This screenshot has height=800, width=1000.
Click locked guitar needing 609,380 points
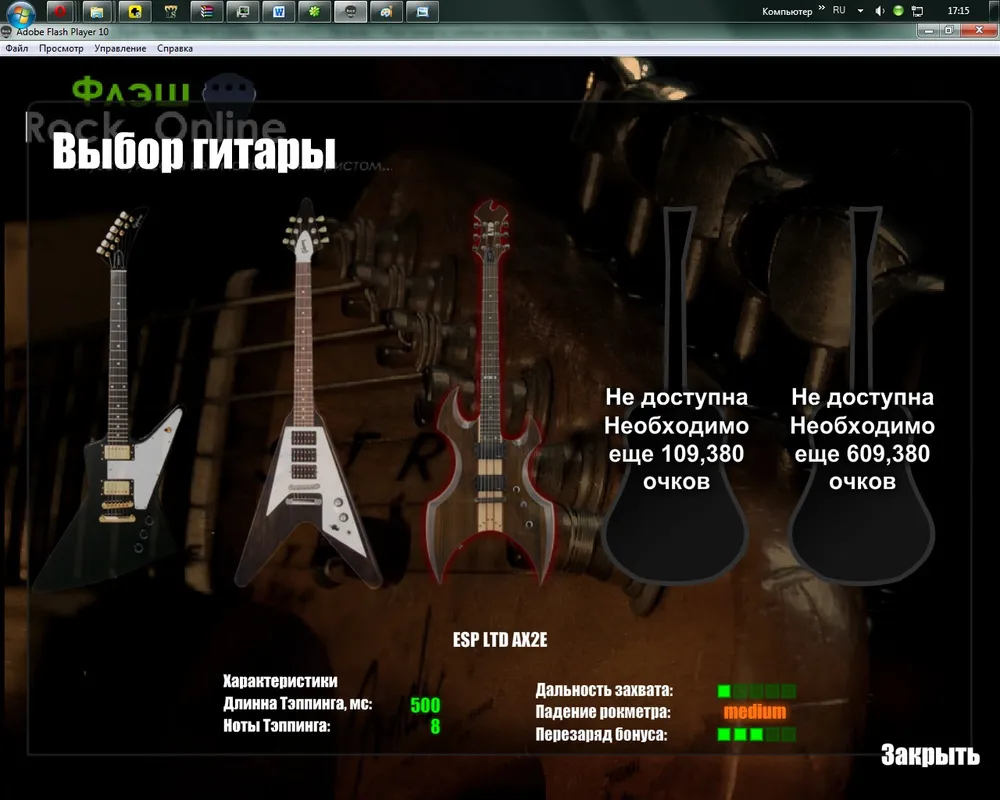(x=862, y=396)
